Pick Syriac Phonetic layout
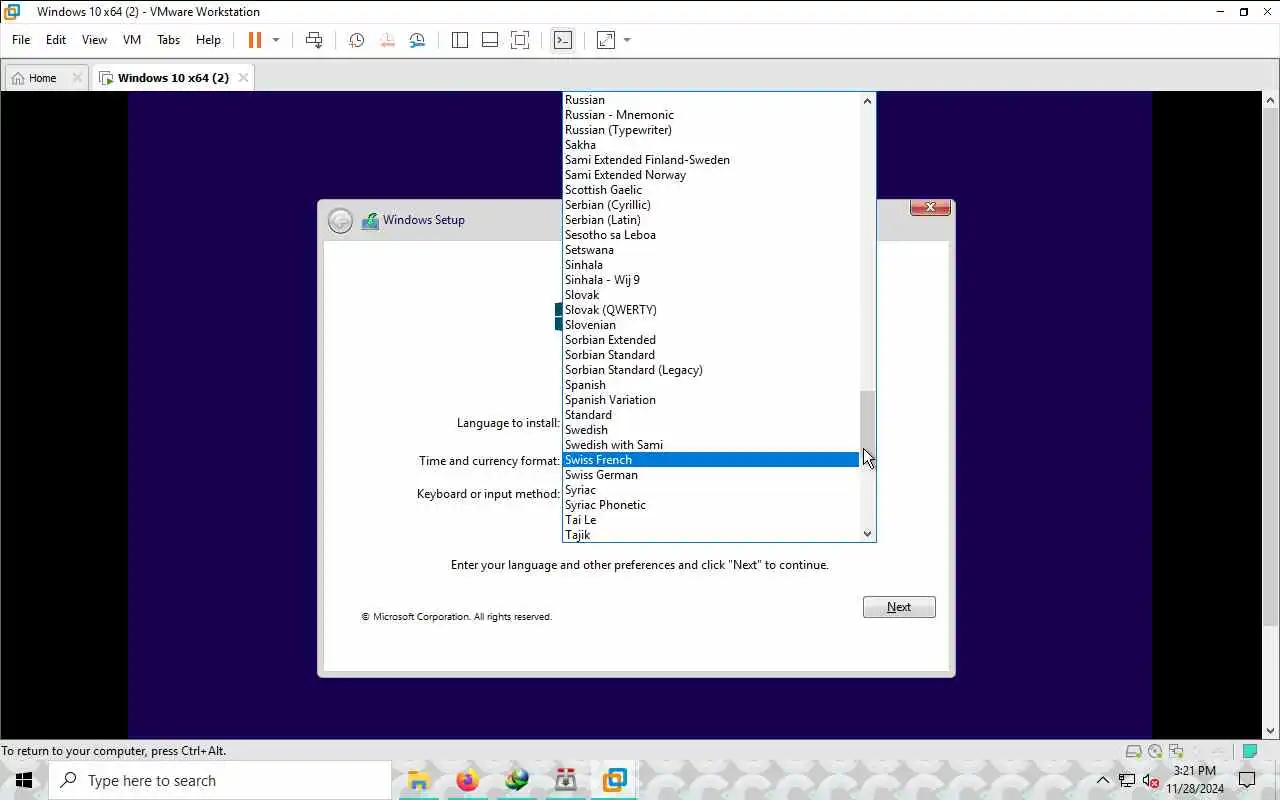1280x800 pixels. tap(710, 505)
